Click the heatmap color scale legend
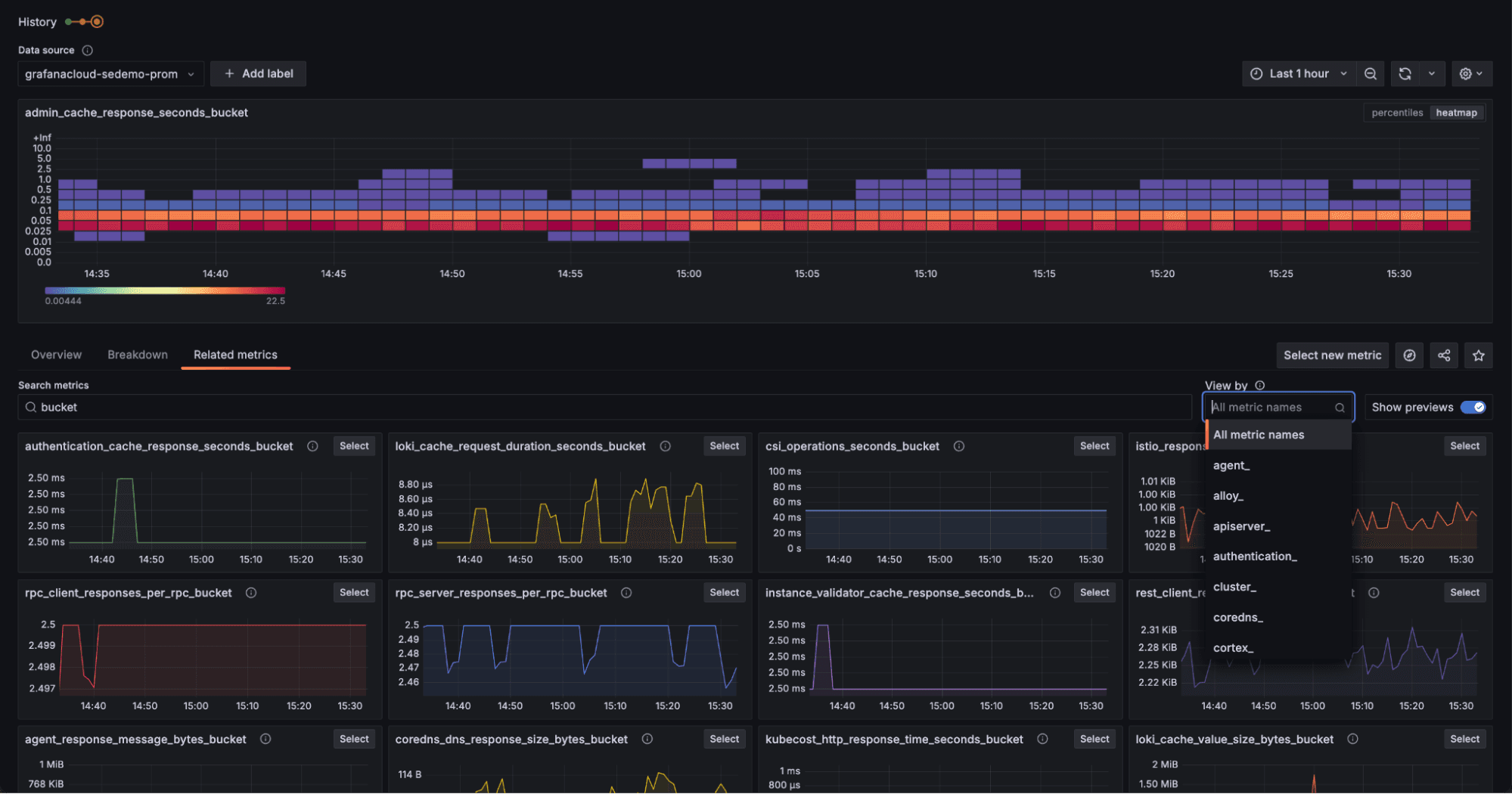1512x794 pixels. pos(164,290)
